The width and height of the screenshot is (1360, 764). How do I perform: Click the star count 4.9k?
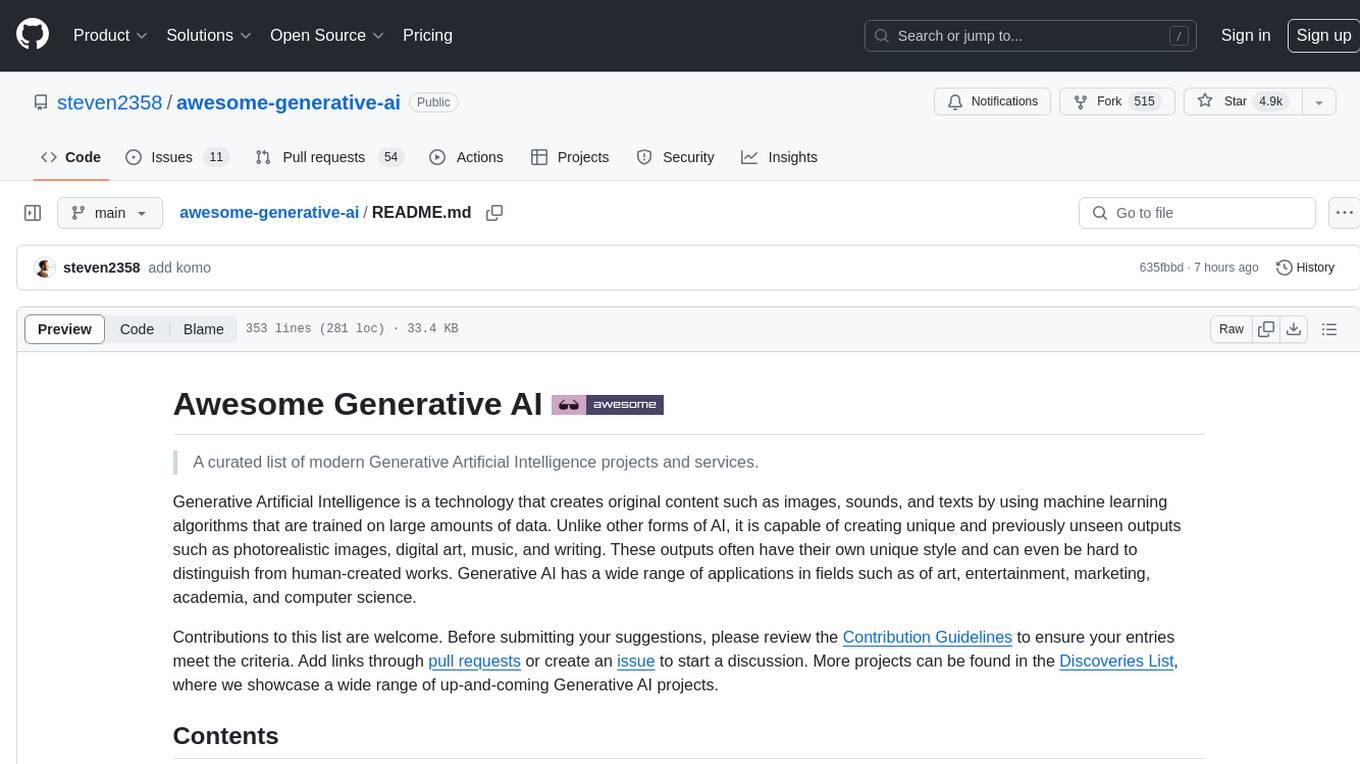1270,102
